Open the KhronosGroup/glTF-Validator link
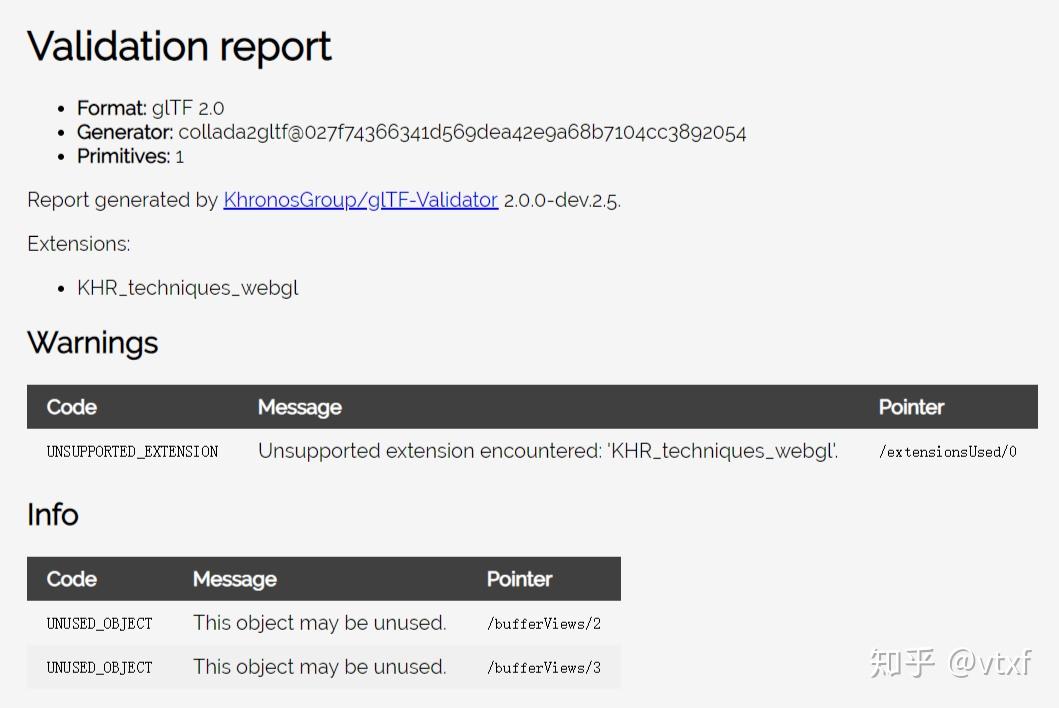Viewport: 1059px width, 708px height. [x=360, y=200]
